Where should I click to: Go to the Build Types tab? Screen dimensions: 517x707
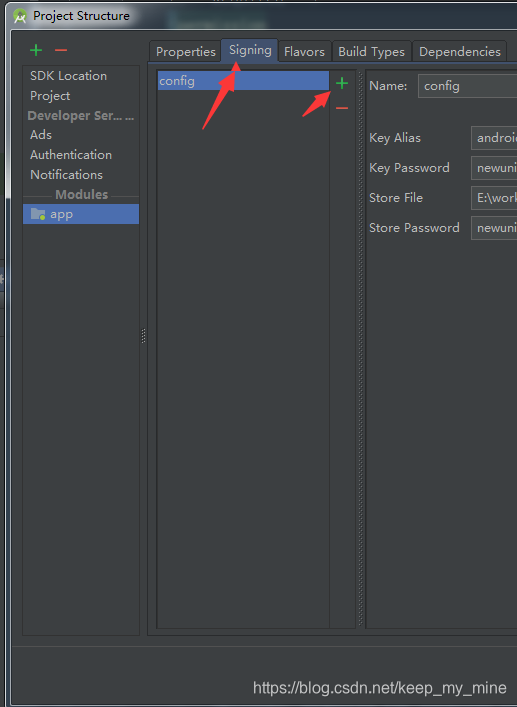point(371,51)
